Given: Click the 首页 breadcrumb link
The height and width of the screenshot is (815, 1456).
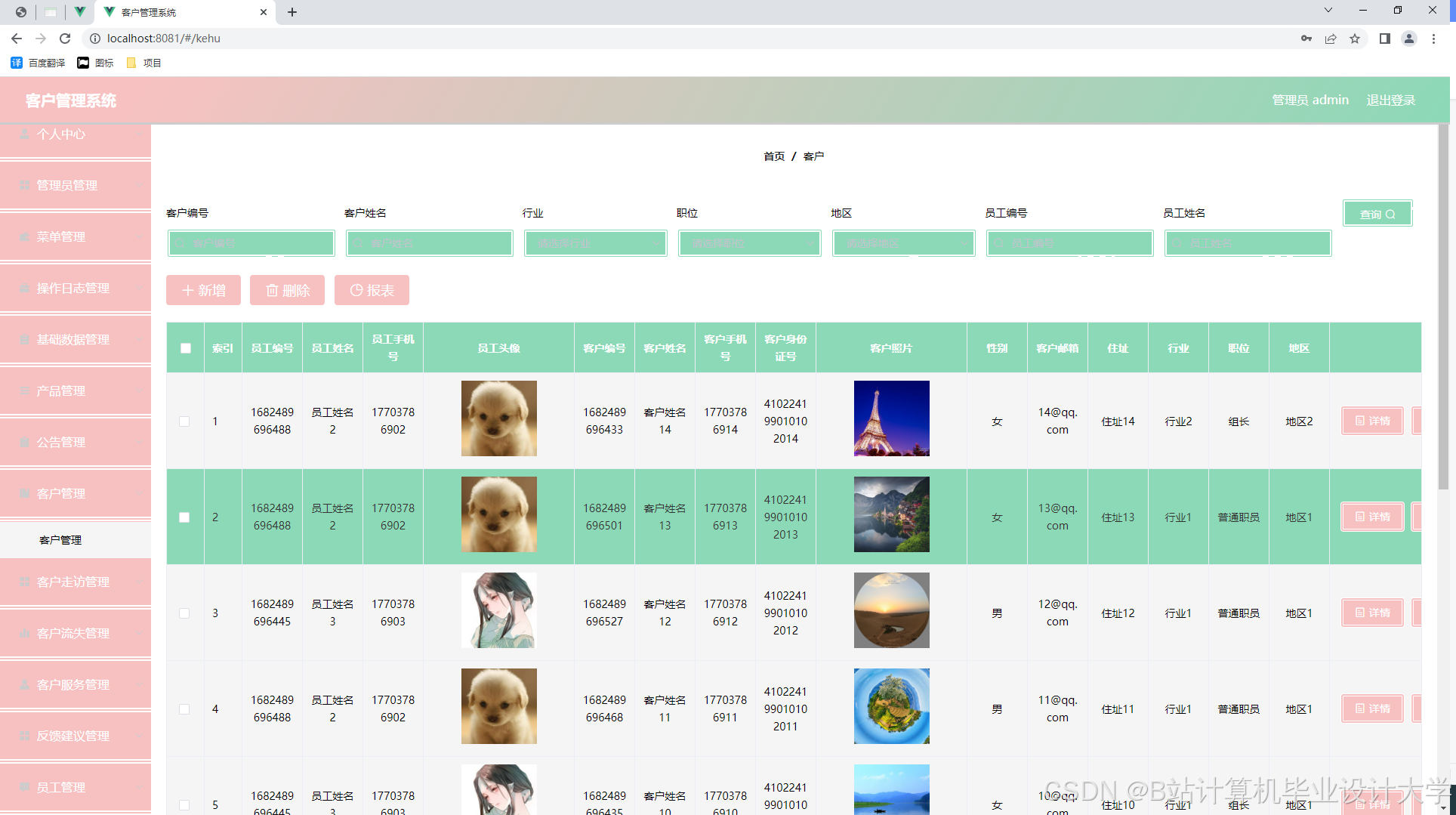Looking at the screenshot, I should click(x=774, y=156).
